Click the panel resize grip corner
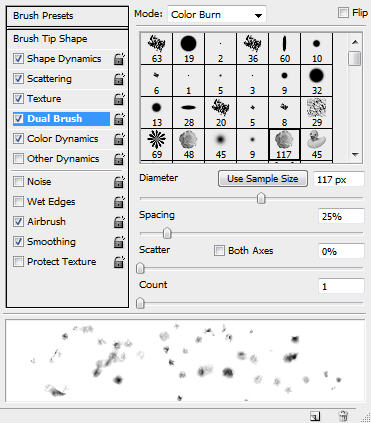371x423 pixels. pos(365,417)
